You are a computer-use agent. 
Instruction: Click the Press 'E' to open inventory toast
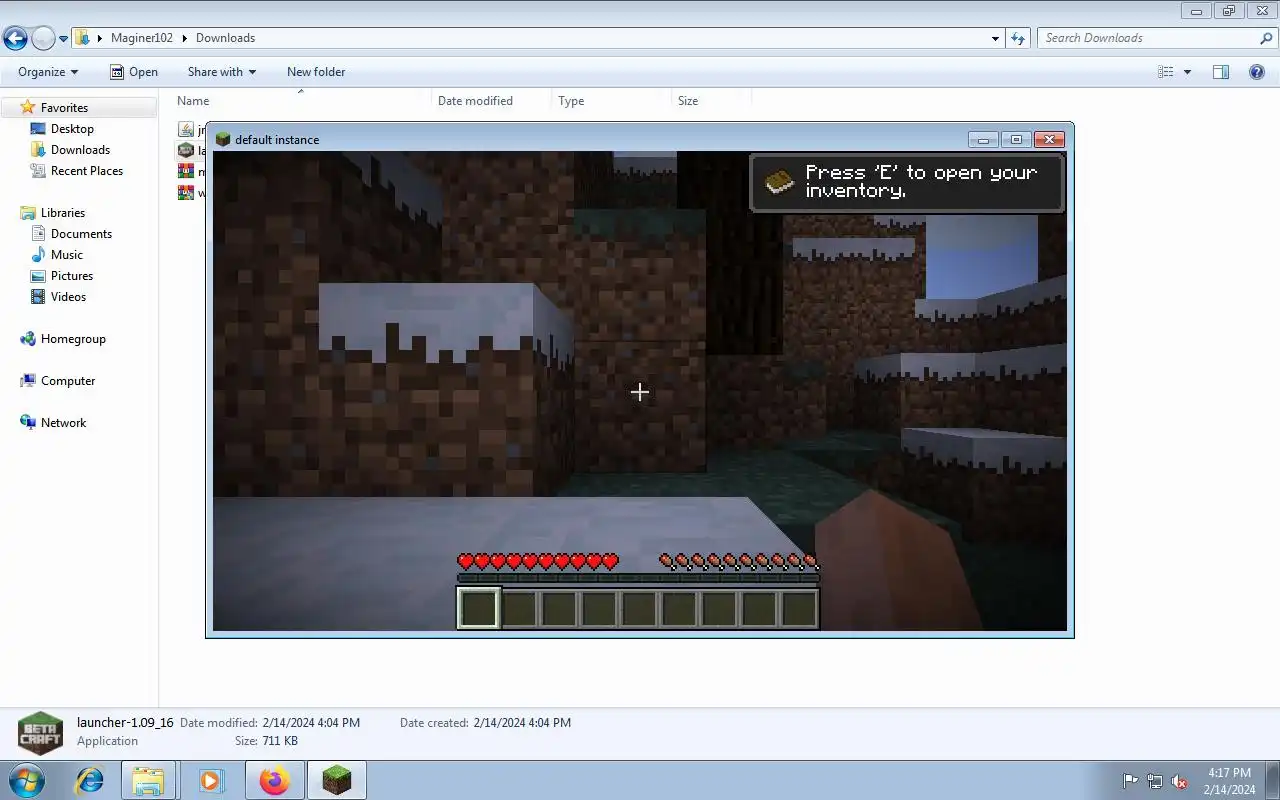[x=907, y=182]
